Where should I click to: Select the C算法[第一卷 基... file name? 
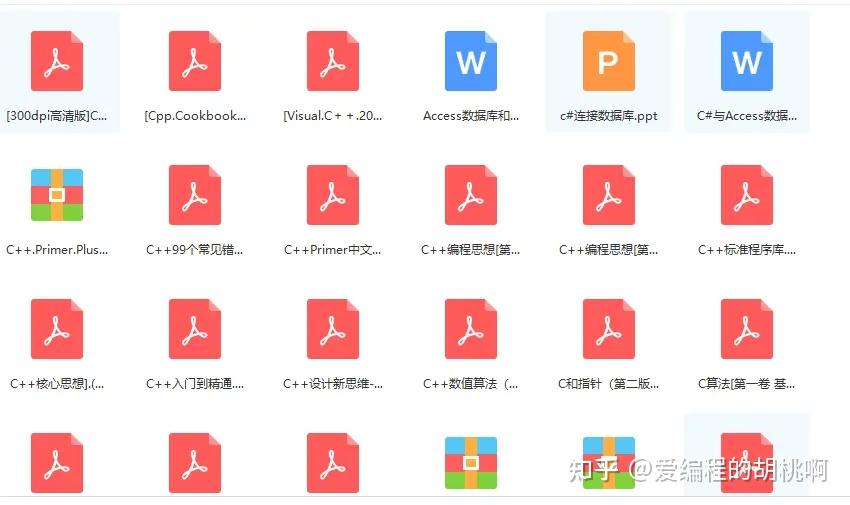747,384
